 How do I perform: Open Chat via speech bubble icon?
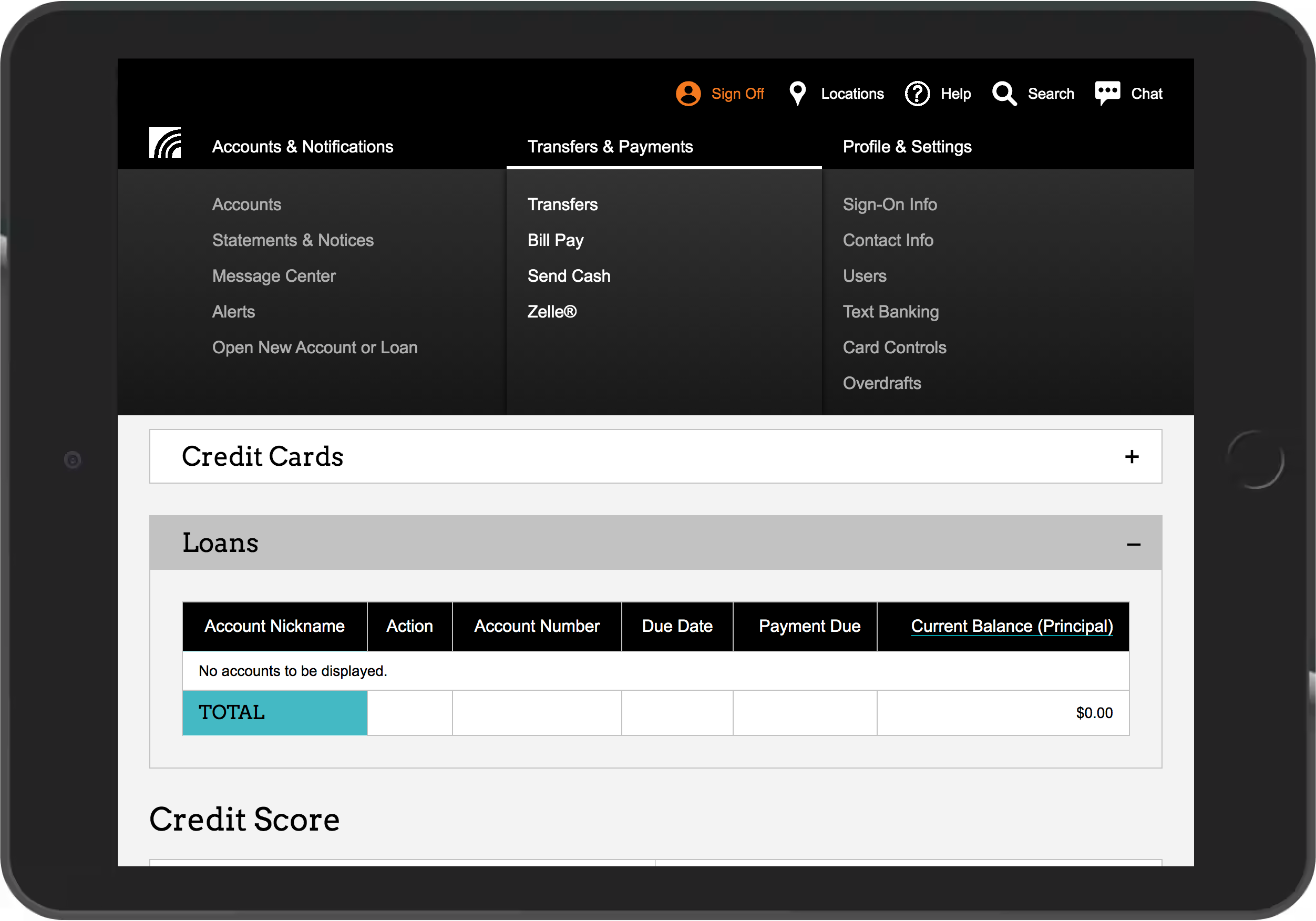click(1107, 93)
